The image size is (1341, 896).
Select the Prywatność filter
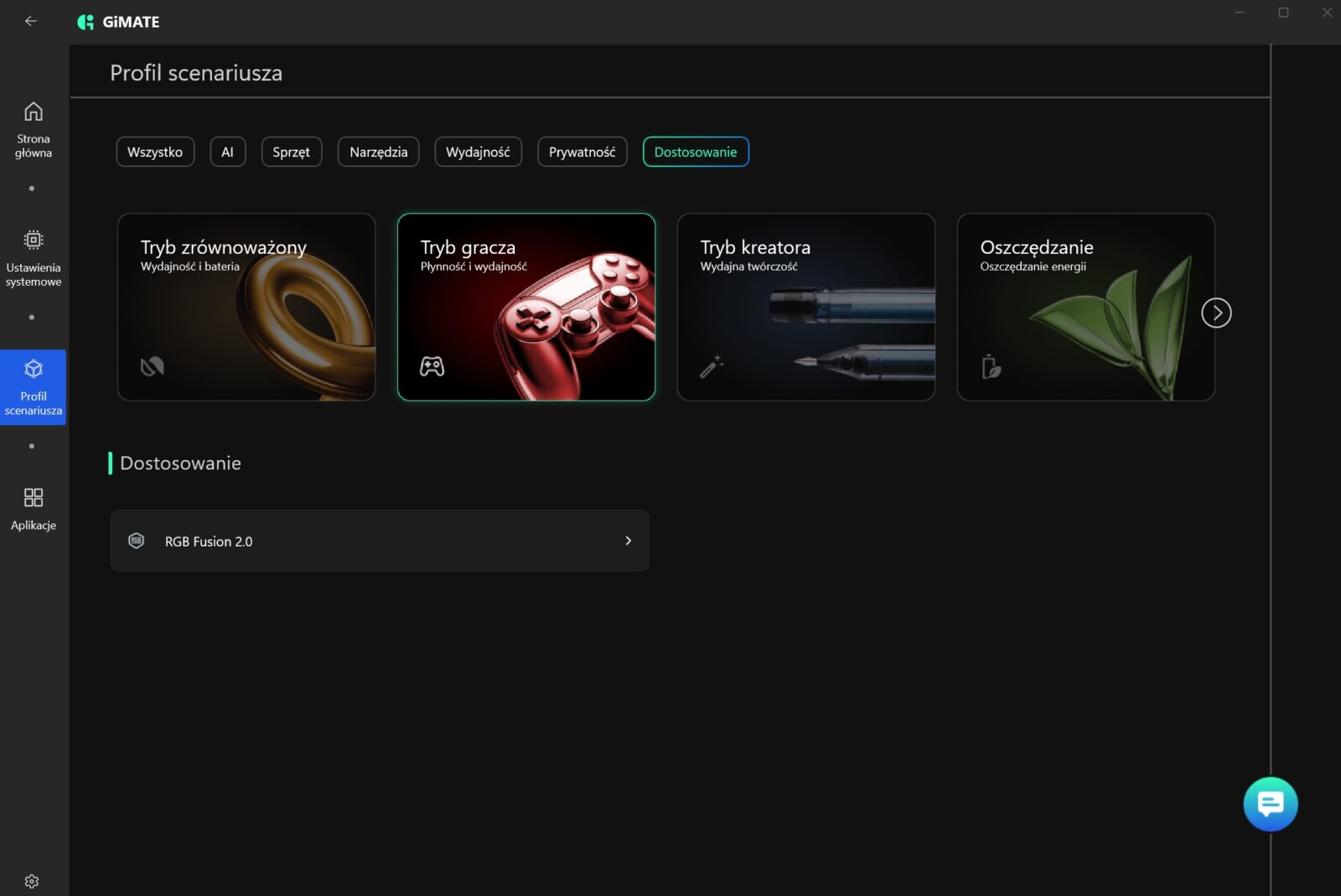click(582, 152)
